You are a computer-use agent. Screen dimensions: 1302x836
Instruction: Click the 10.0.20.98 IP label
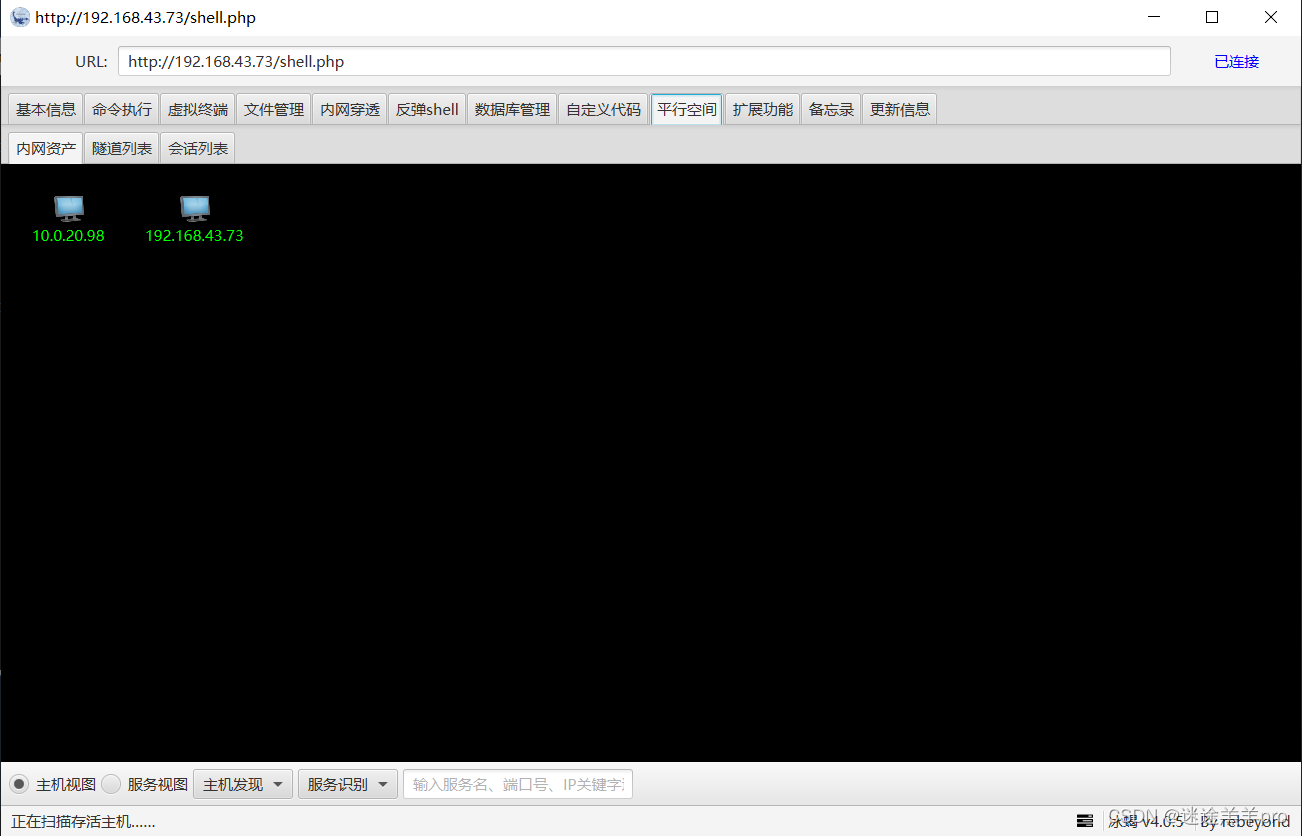(68, 236)
